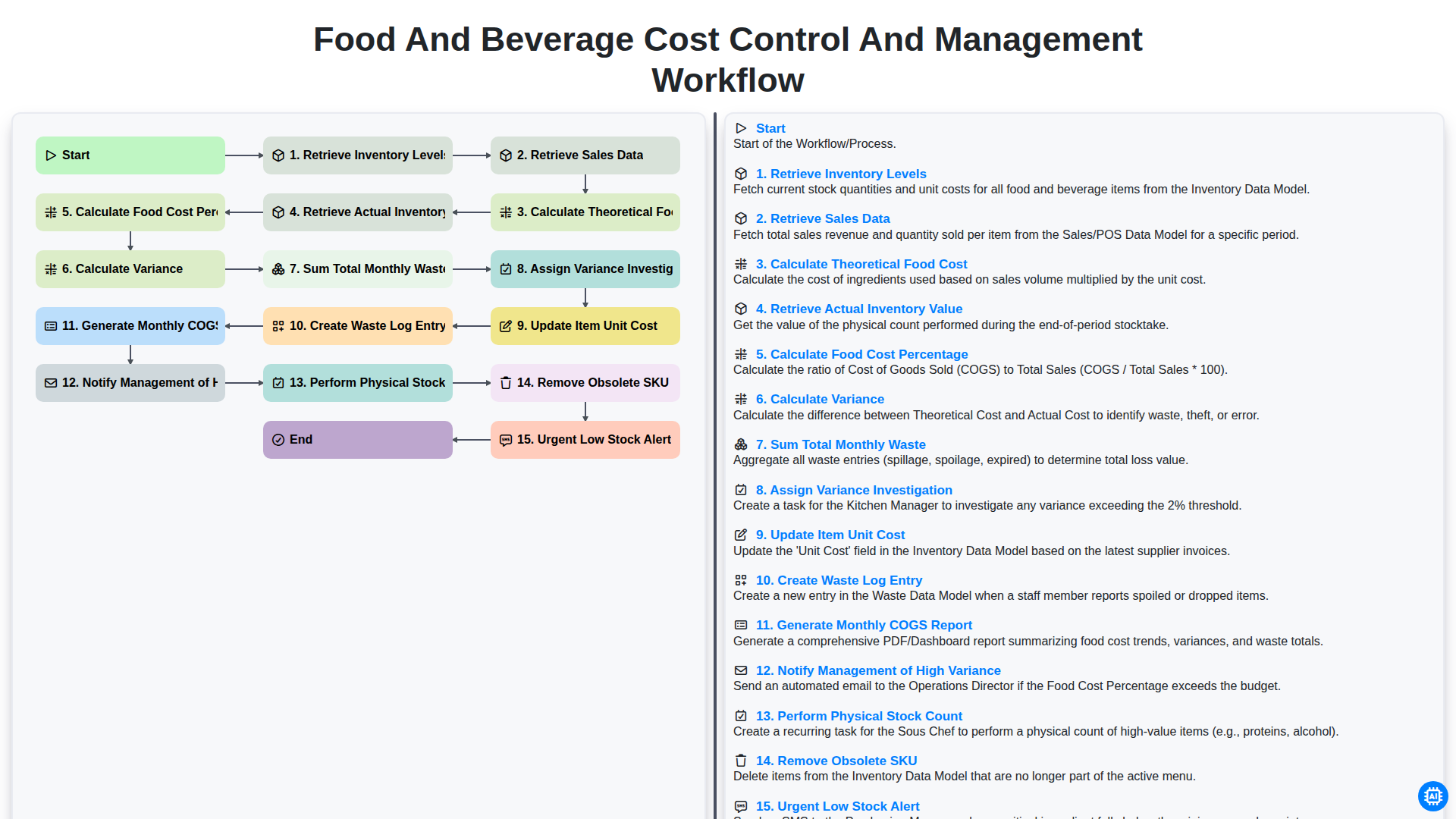This screenshot has width=1456, height=819.
Task: Open the 10. Create Waste Log Entry link
Action: point(839,580)
